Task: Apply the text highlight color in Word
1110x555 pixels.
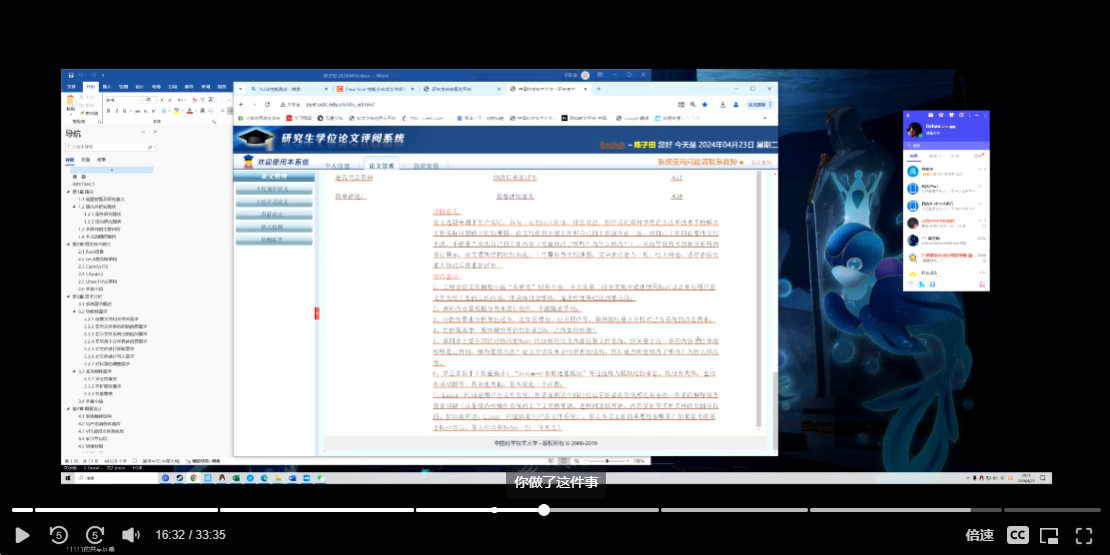Action: click(178, 111)
